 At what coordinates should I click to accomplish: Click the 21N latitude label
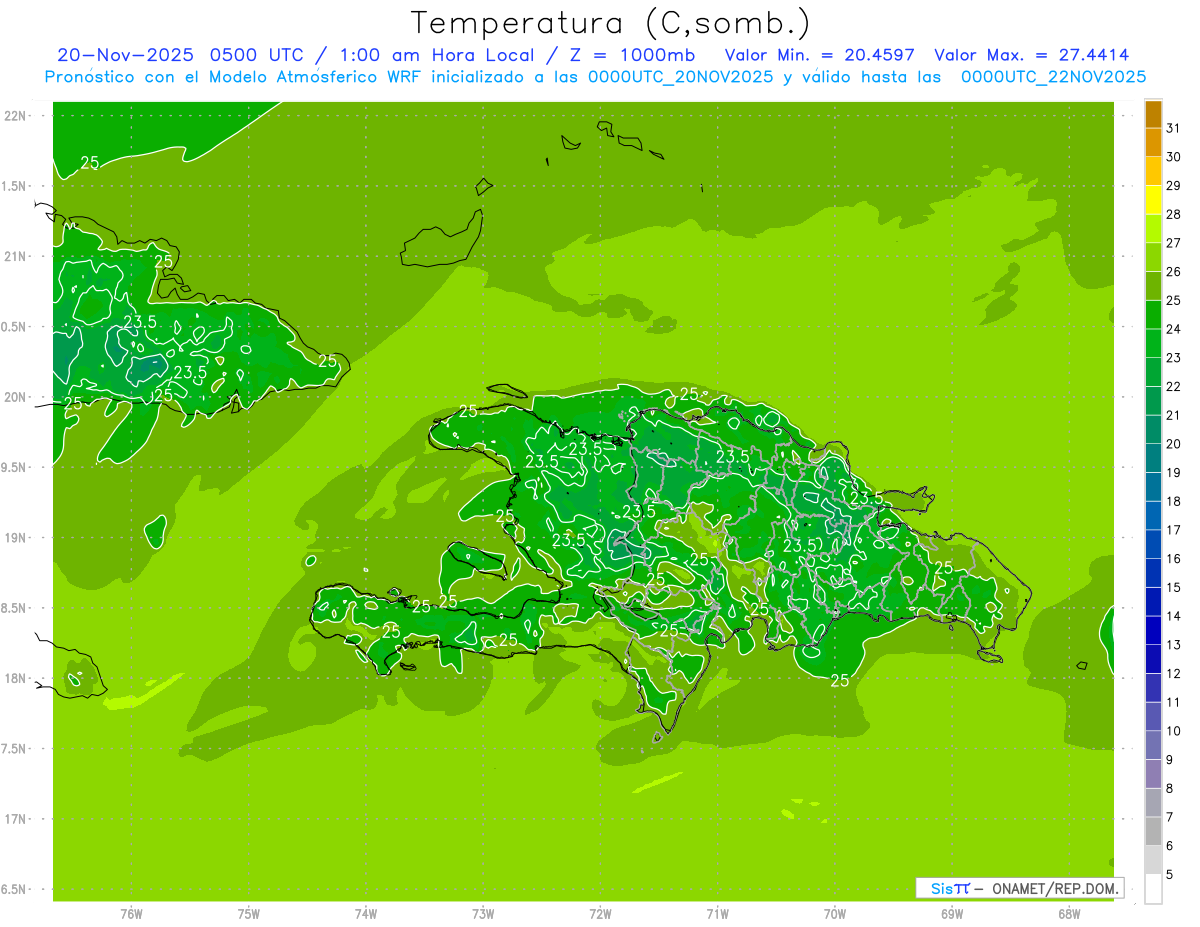pyautogui.click(x=15, y=256)
